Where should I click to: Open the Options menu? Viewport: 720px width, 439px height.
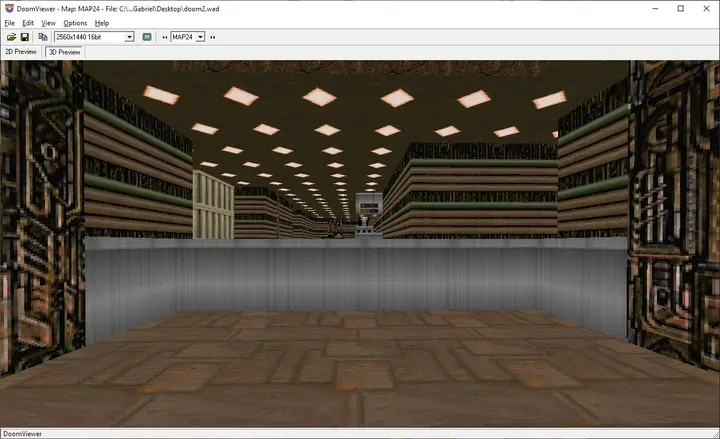coord(75,23)
